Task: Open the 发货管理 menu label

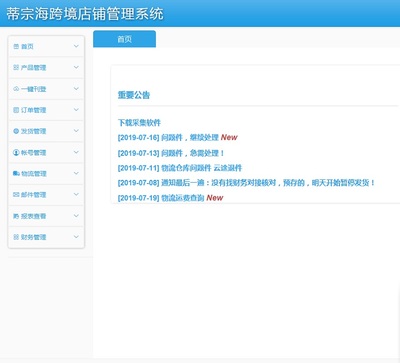Action: [x=33, y=131]
